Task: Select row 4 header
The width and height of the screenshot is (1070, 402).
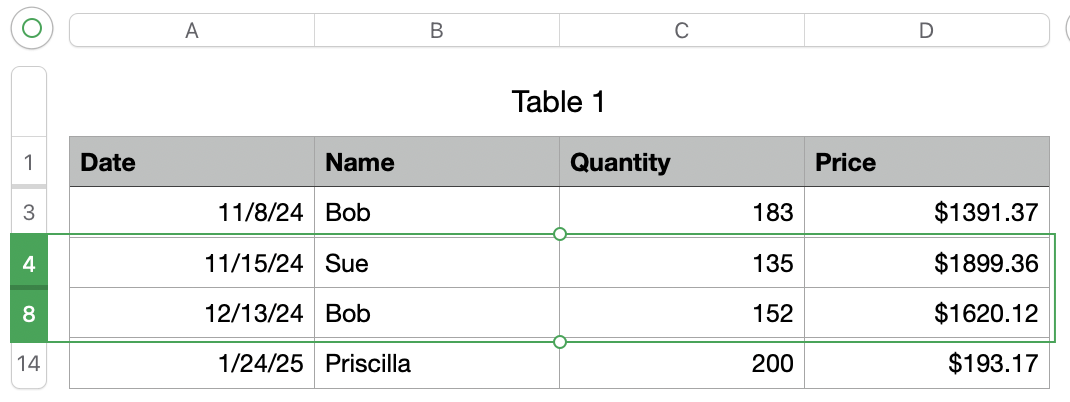Action: click(x=28, y=264)
